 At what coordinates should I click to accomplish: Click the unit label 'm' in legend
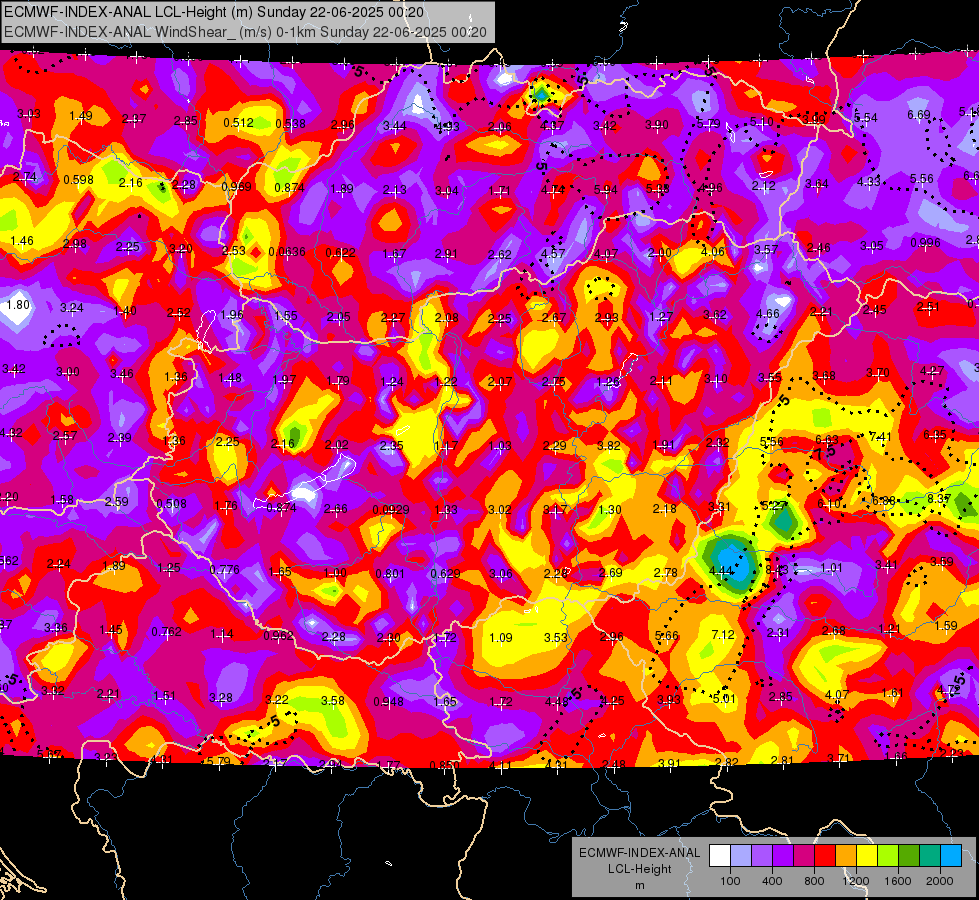pos(639,886)
